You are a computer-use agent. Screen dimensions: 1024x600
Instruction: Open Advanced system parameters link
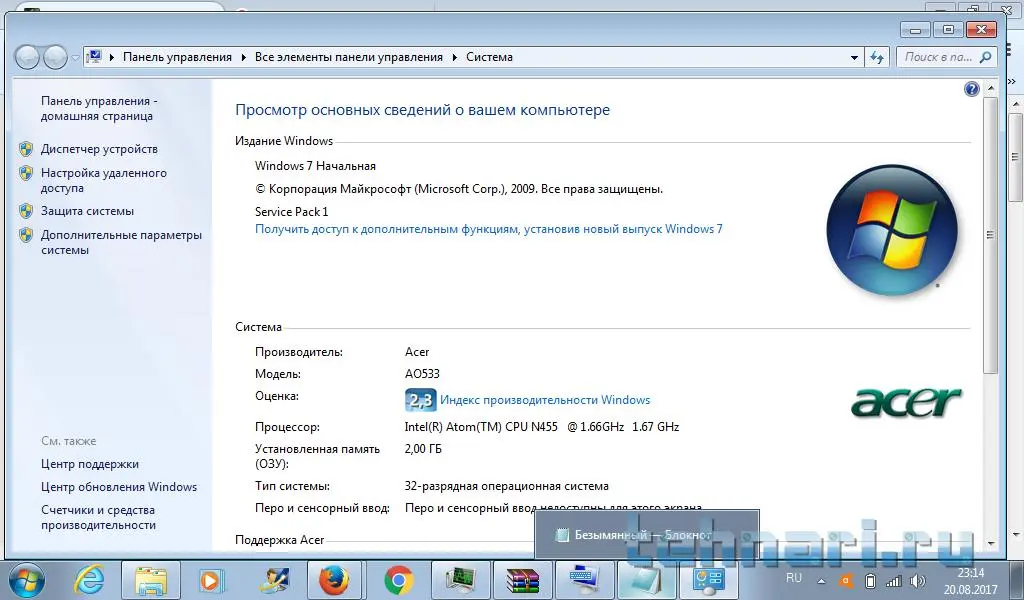point(121,242)
